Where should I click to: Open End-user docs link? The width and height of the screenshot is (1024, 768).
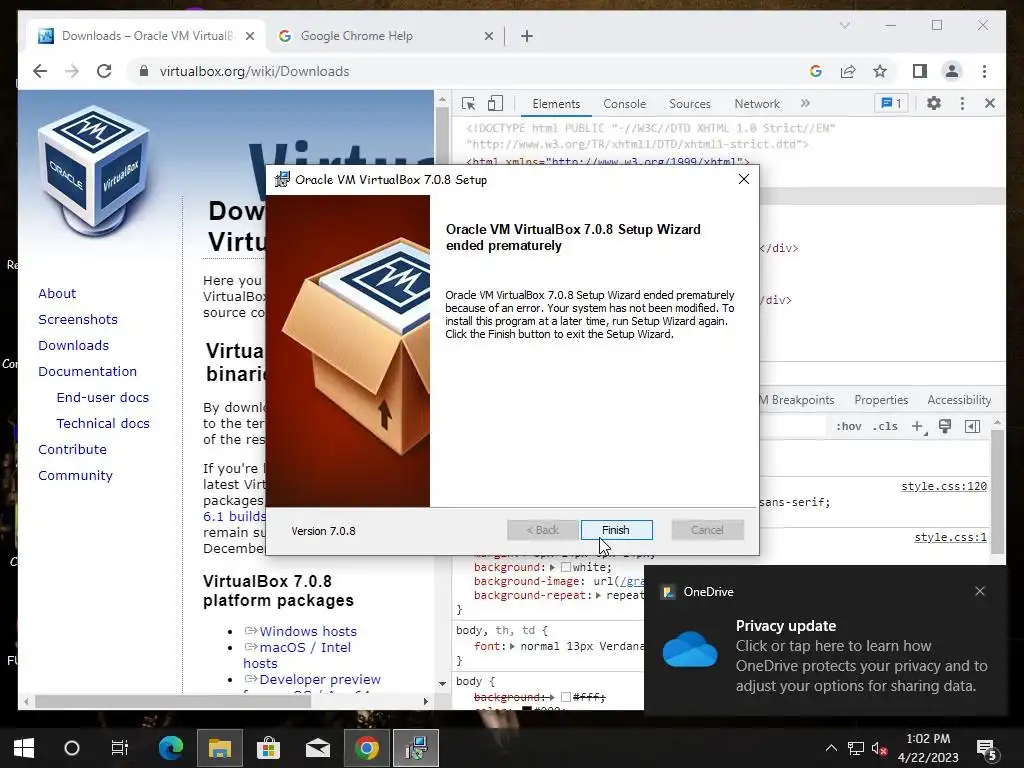(103, 398)
